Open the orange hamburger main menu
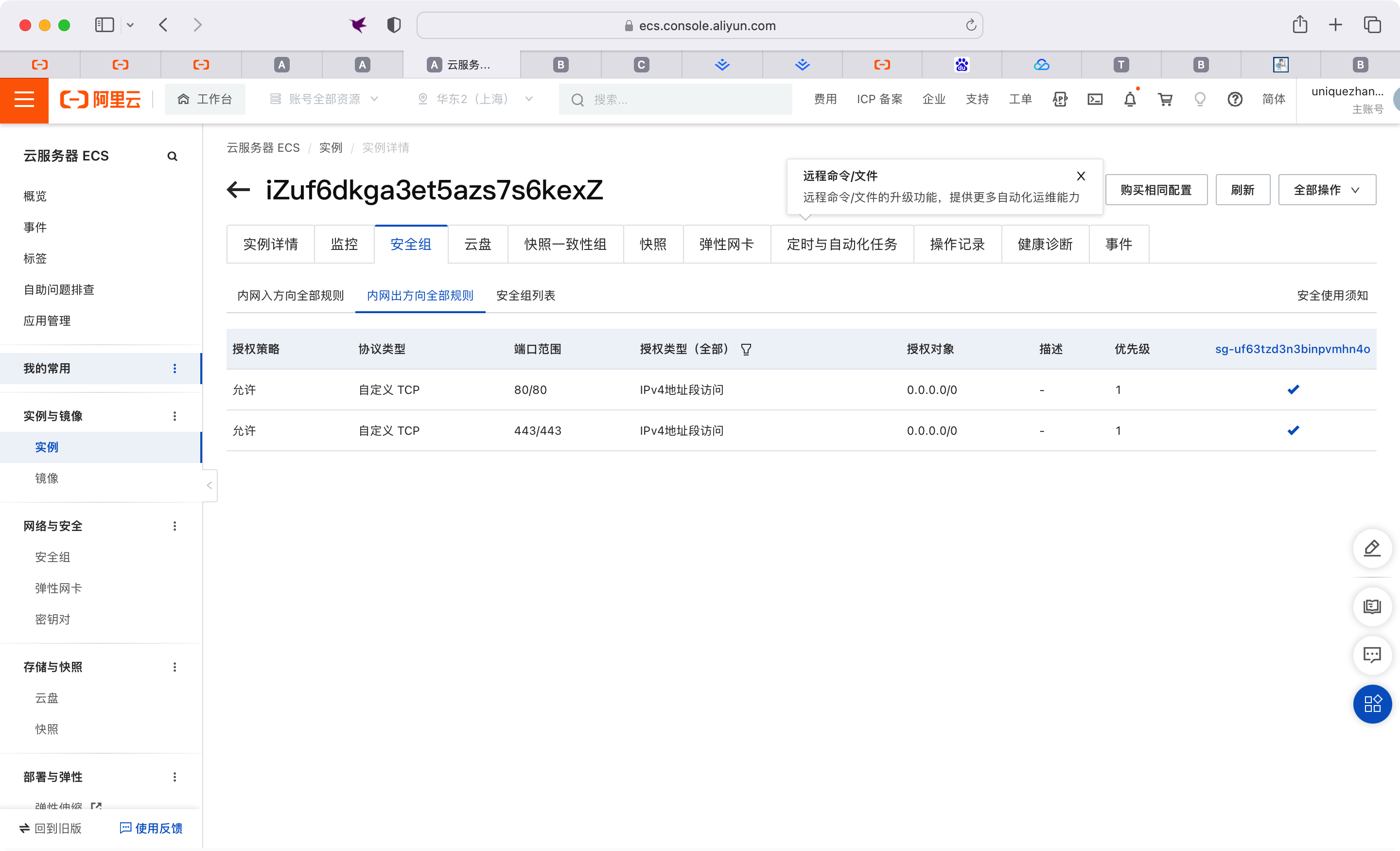1400x851 pixels. click(x=24, y=100)
